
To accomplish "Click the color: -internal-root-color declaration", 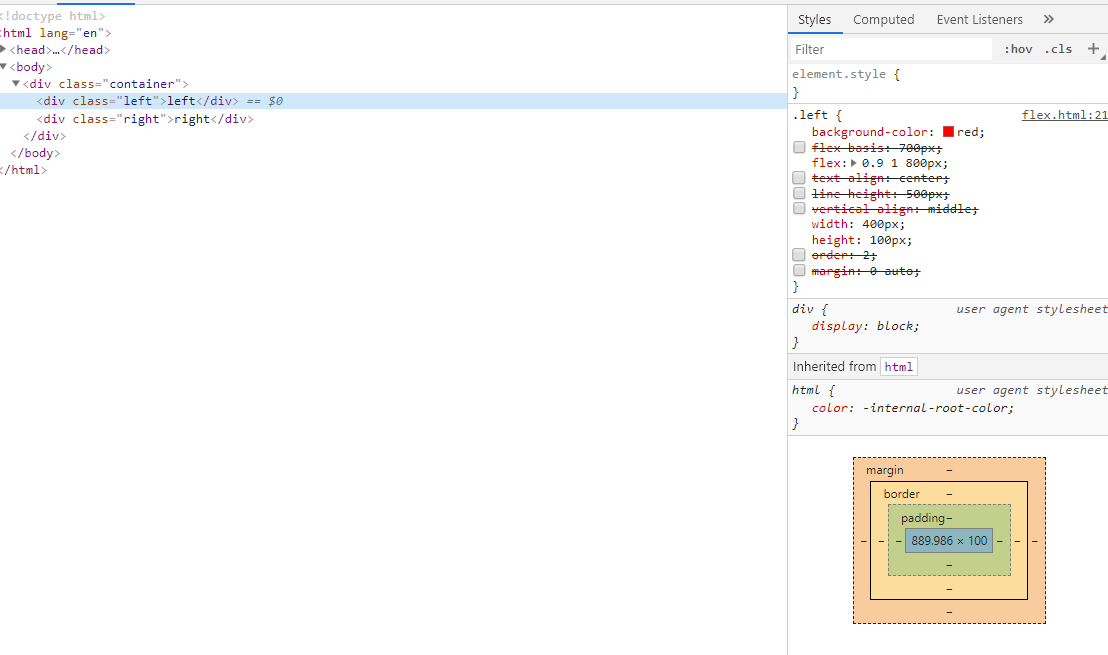I will [x=912, y=408].
